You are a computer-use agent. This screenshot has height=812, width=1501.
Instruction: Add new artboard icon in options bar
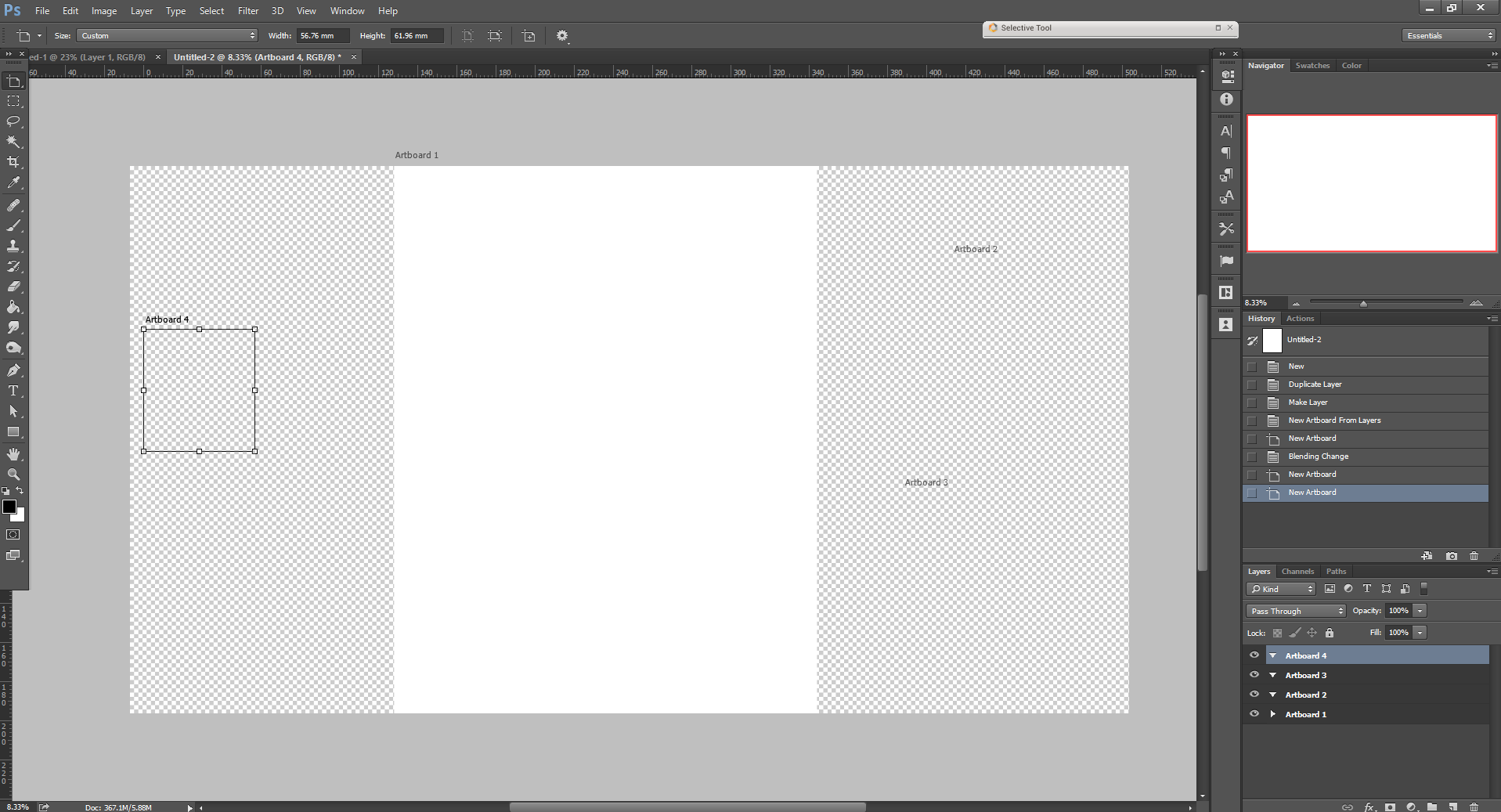pyautogui.click(x=529, y=36)
